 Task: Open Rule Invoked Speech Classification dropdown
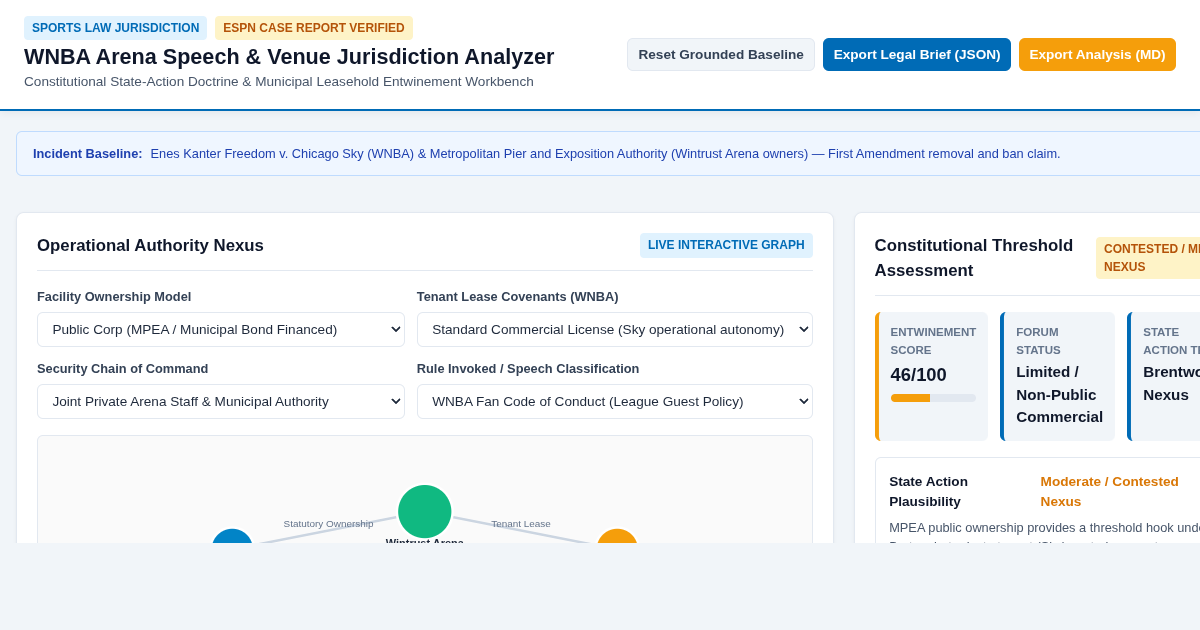click(x=615, y=401)
